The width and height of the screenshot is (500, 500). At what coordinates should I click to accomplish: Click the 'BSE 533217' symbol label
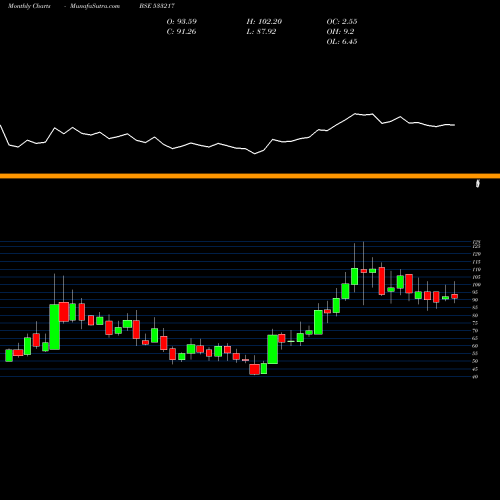(x=157, y=6)
